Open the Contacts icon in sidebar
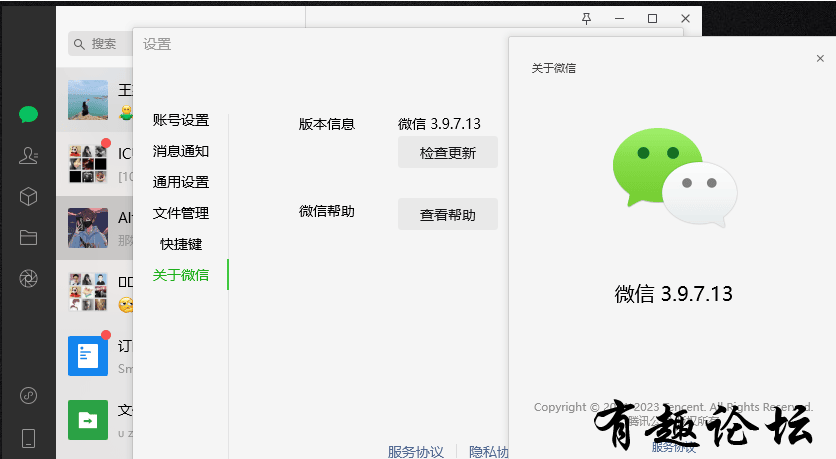Image resolution: width=836 pixels, height=459 pixels. tap(28, 155)
